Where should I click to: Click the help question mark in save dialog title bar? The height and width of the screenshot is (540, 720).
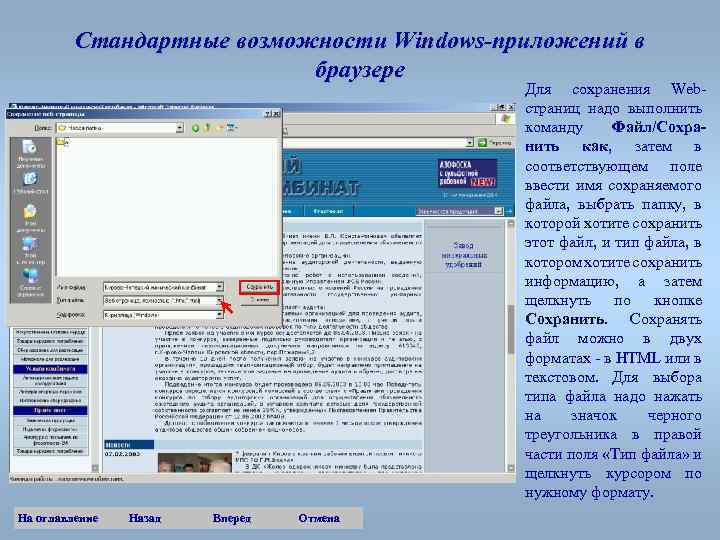coord(268,113)
